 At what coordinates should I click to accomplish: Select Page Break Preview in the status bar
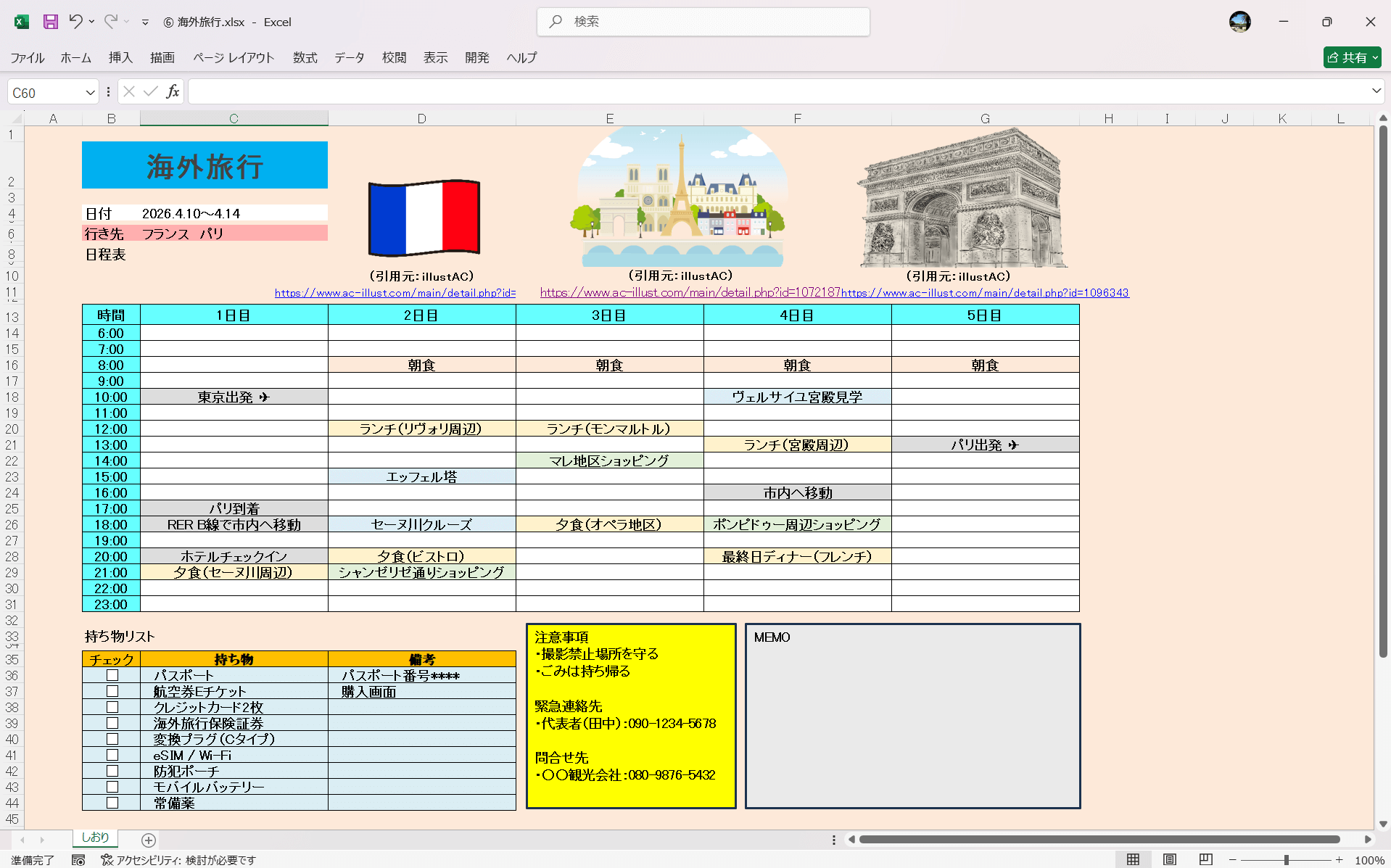(x=1206, y=859)
